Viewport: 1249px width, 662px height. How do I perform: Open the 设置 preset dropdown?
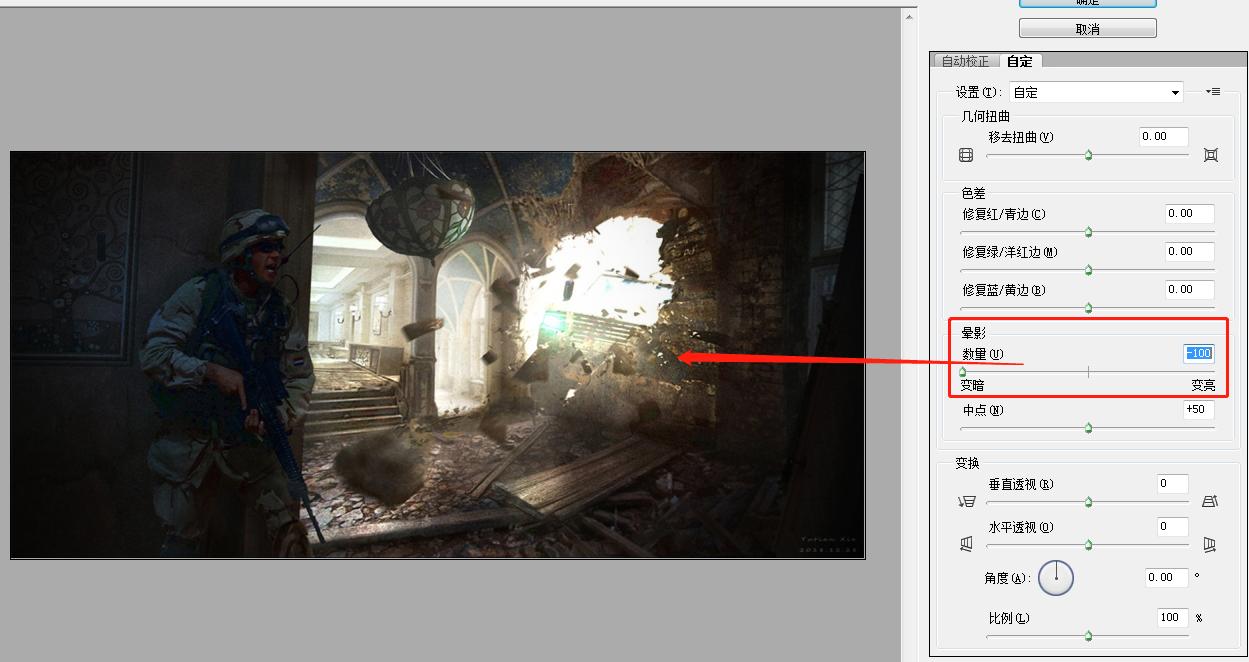pos(1096,92)
